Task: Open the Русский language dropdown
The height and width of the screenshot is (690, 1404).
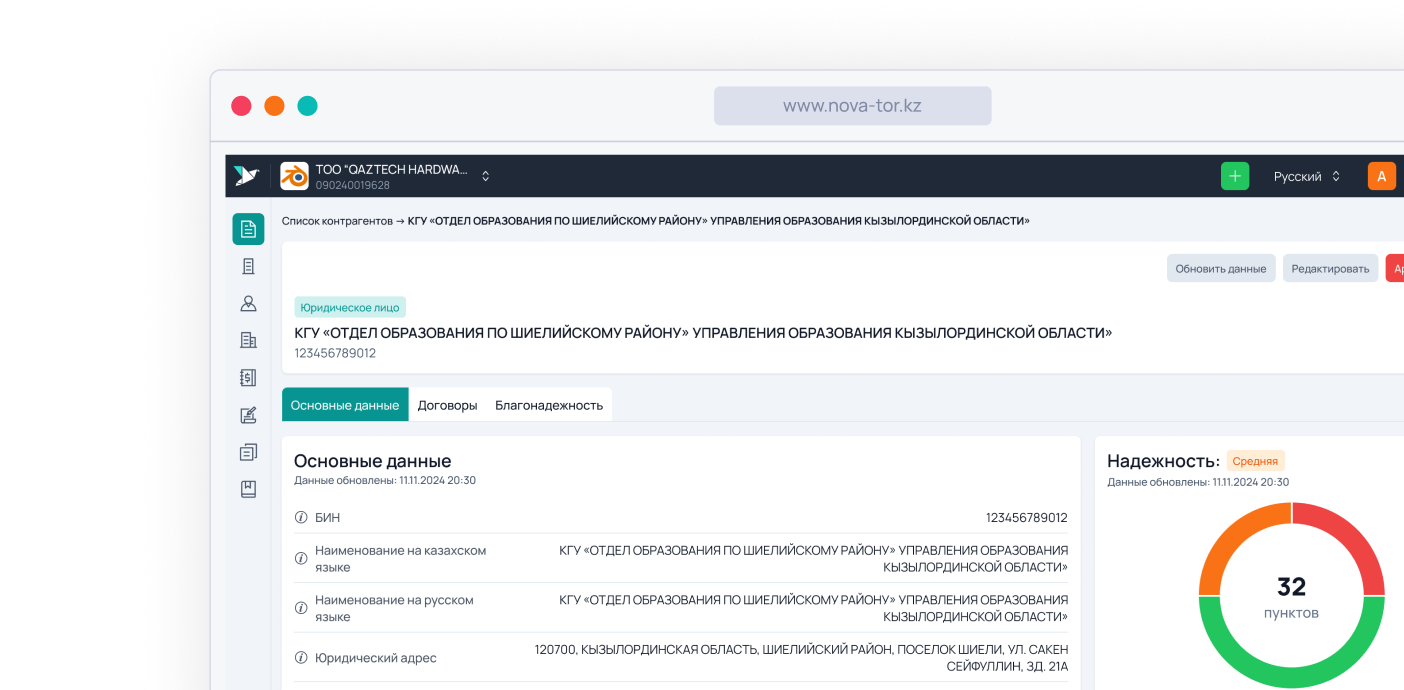Action: [x=1307, y=176]
